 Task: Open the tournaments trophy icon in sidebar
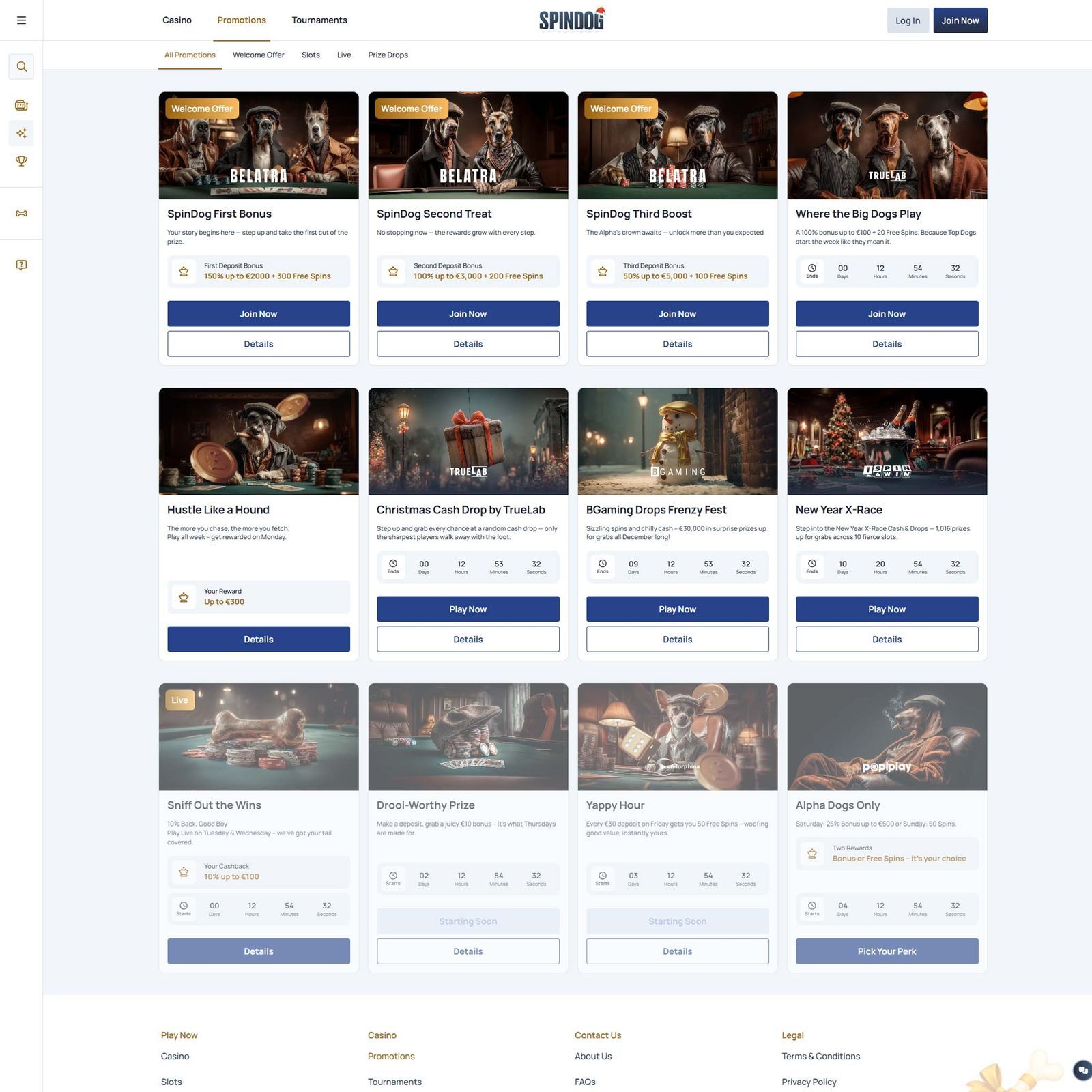(21, 161)
